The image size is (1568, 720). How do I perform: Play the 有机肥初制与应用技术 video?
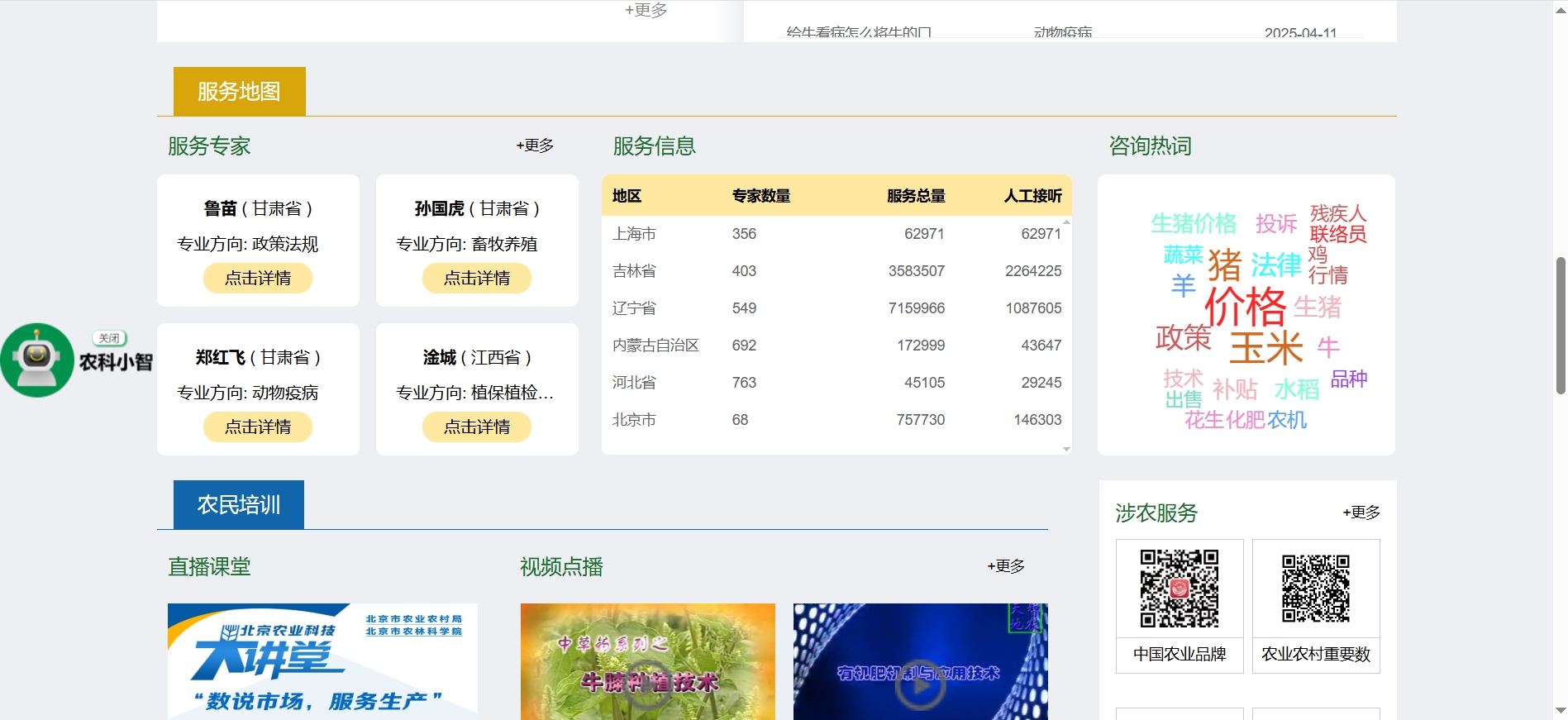coord(920,684)
